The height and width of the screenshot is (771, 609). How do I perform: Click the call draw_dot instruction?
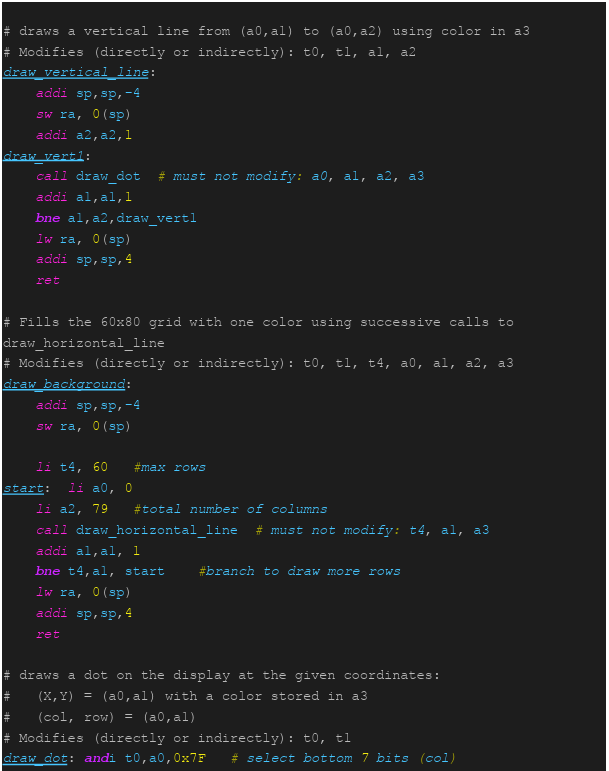pyautogui.click(x=88, y=176)
